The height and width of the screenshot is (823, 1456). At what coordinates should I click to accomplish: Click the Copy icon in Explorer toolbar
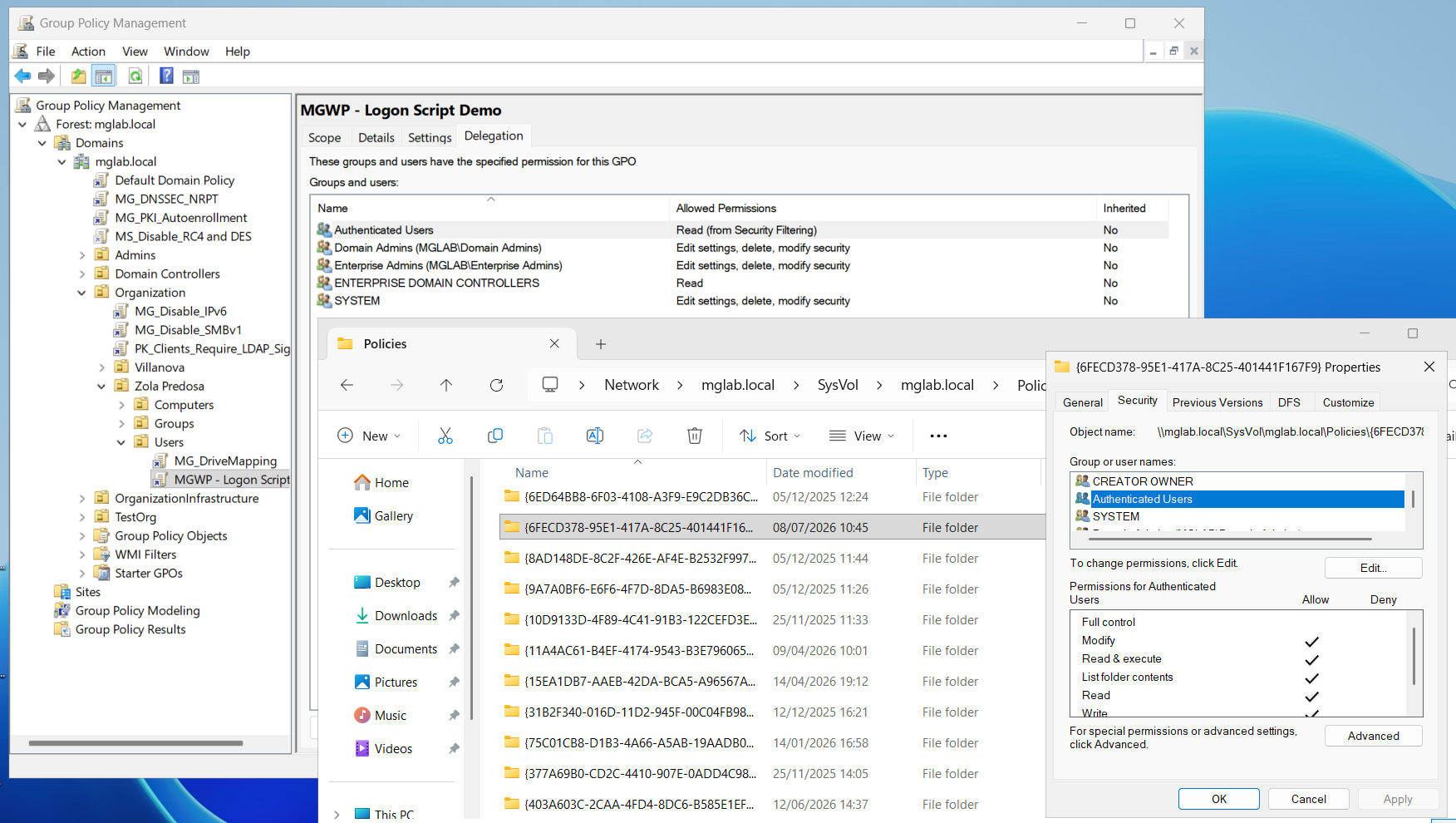[495, 436]
